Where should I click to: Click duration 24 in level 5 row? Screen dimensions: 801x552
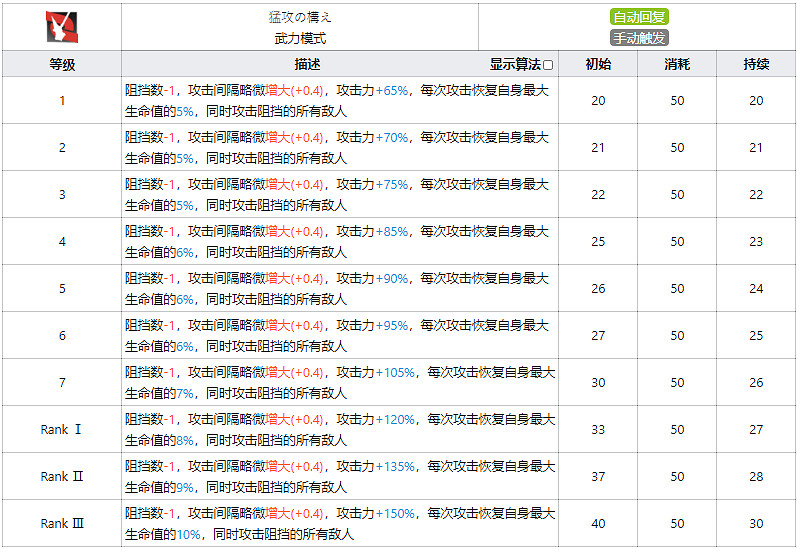pos(756,289)
